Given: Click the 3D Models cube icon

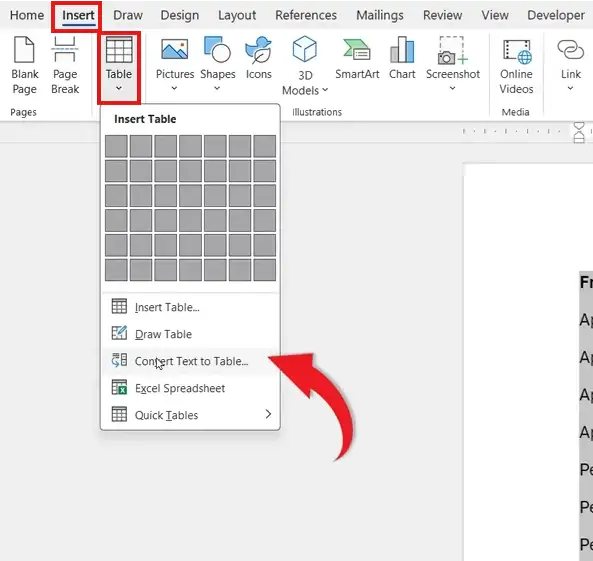Looking at the screenshot, I should [x=304, y=49].
